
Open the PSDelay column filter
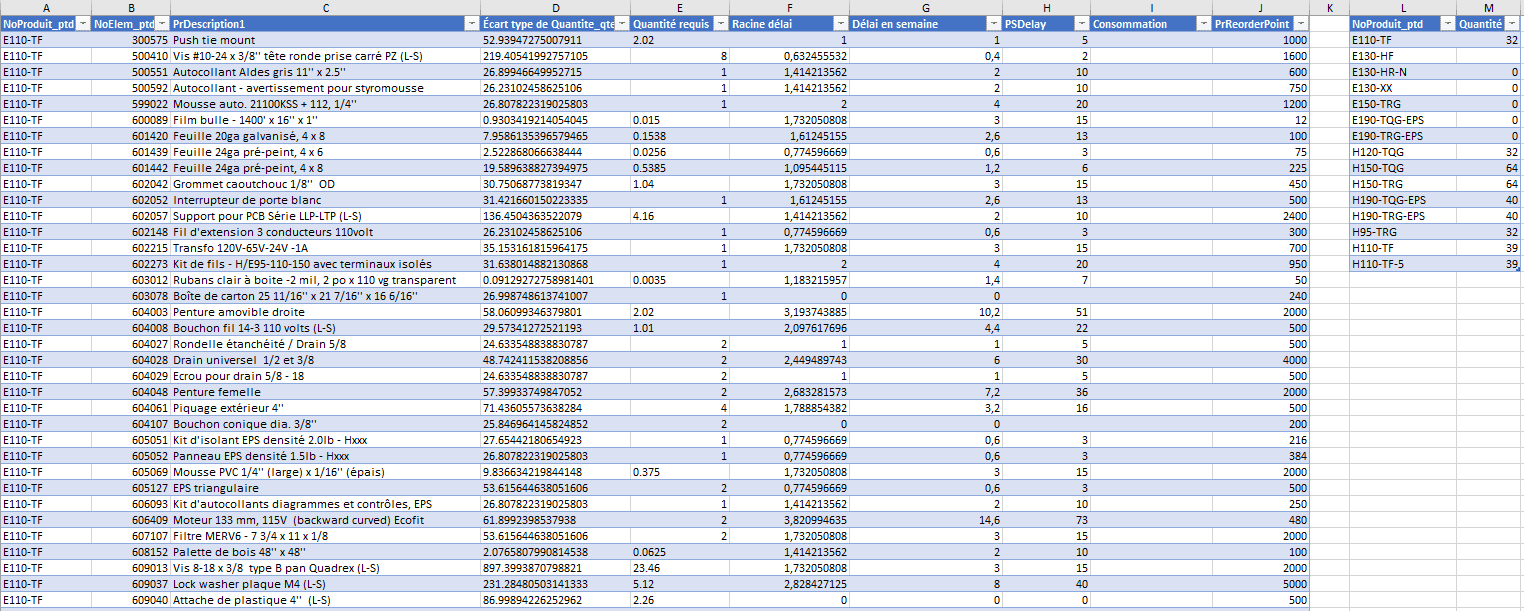coord(1080,24)
